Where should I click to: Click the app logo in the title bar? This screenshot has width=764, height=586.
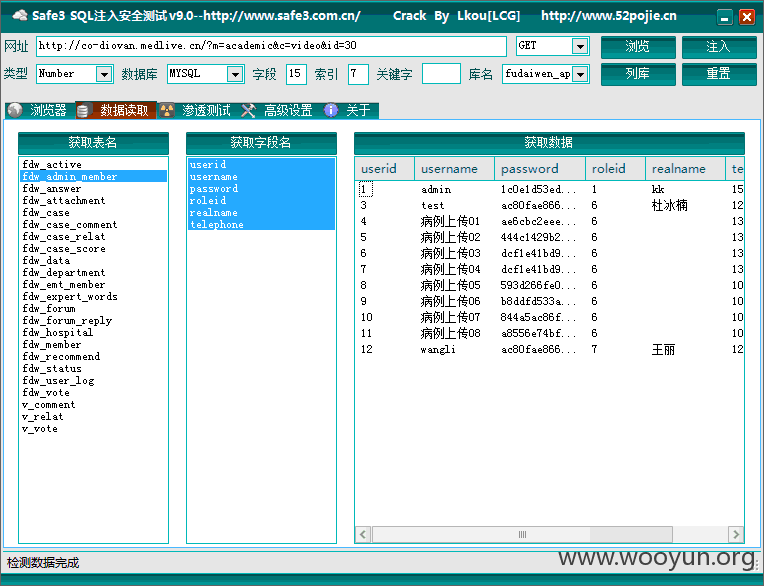(x=20, y=16)
